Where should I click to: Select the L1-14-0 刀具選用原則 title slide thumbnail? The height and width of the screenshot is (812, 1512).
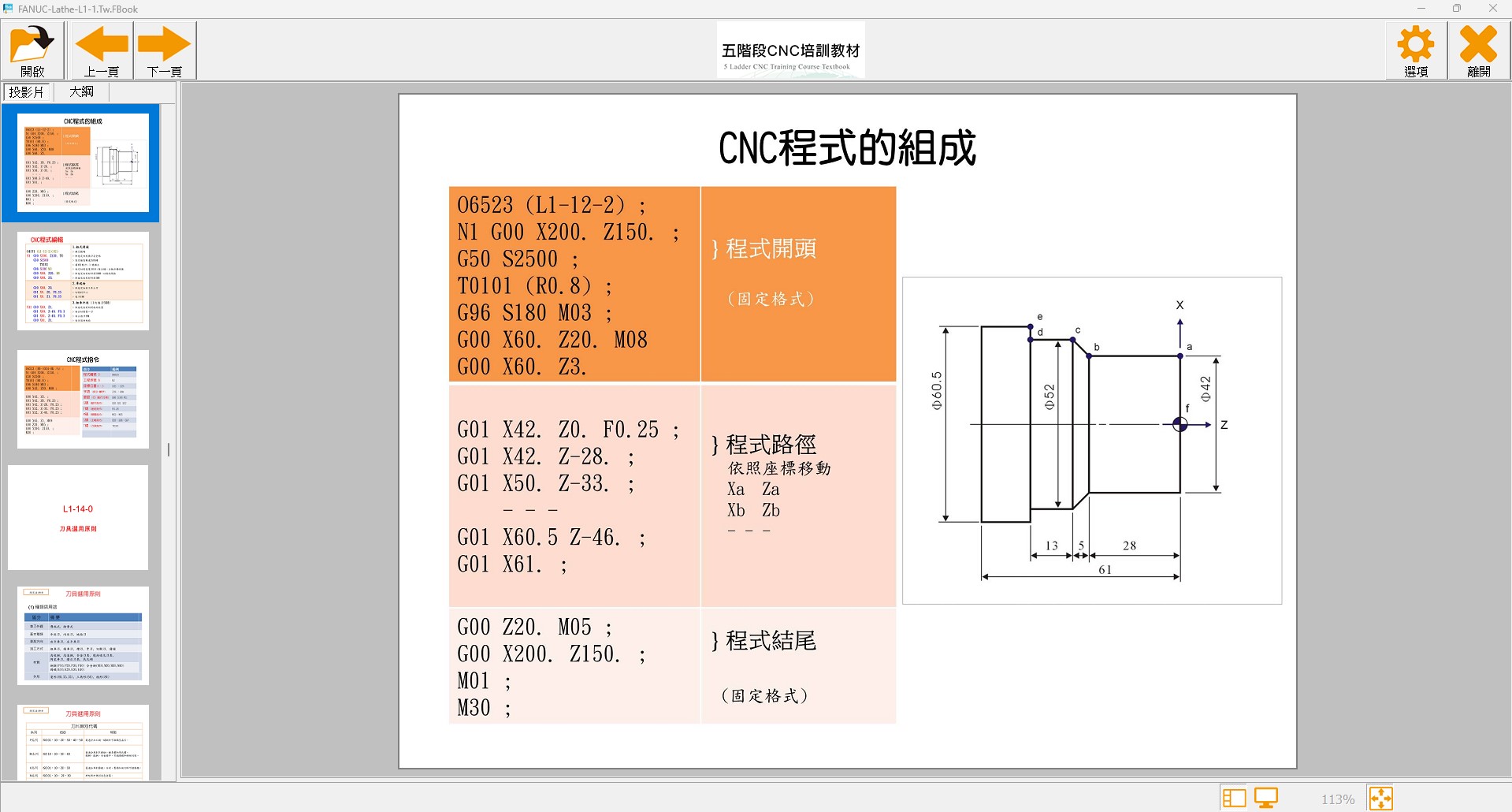(x=78, y=517)
